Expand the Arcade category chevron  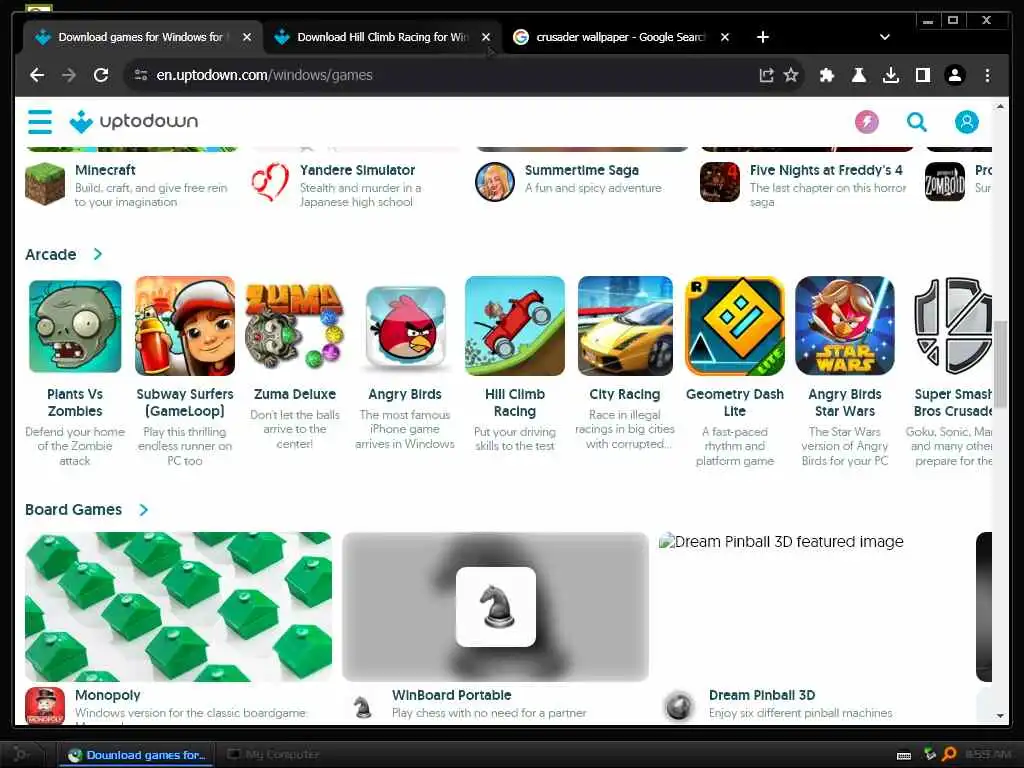tap(98, 254)
